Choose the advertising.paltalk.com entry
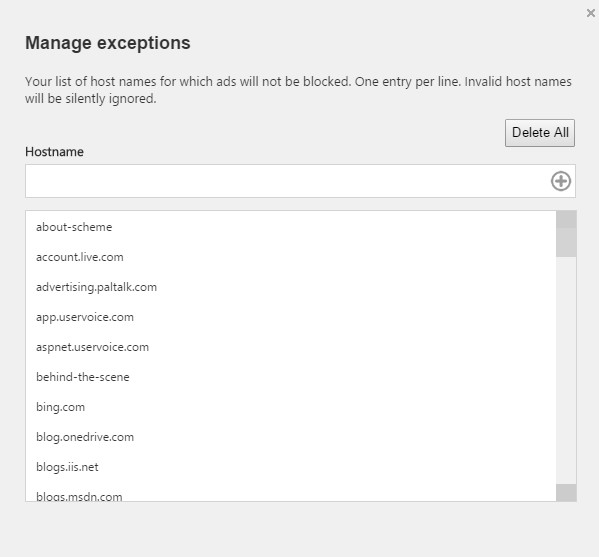 [x=291, y=287]
